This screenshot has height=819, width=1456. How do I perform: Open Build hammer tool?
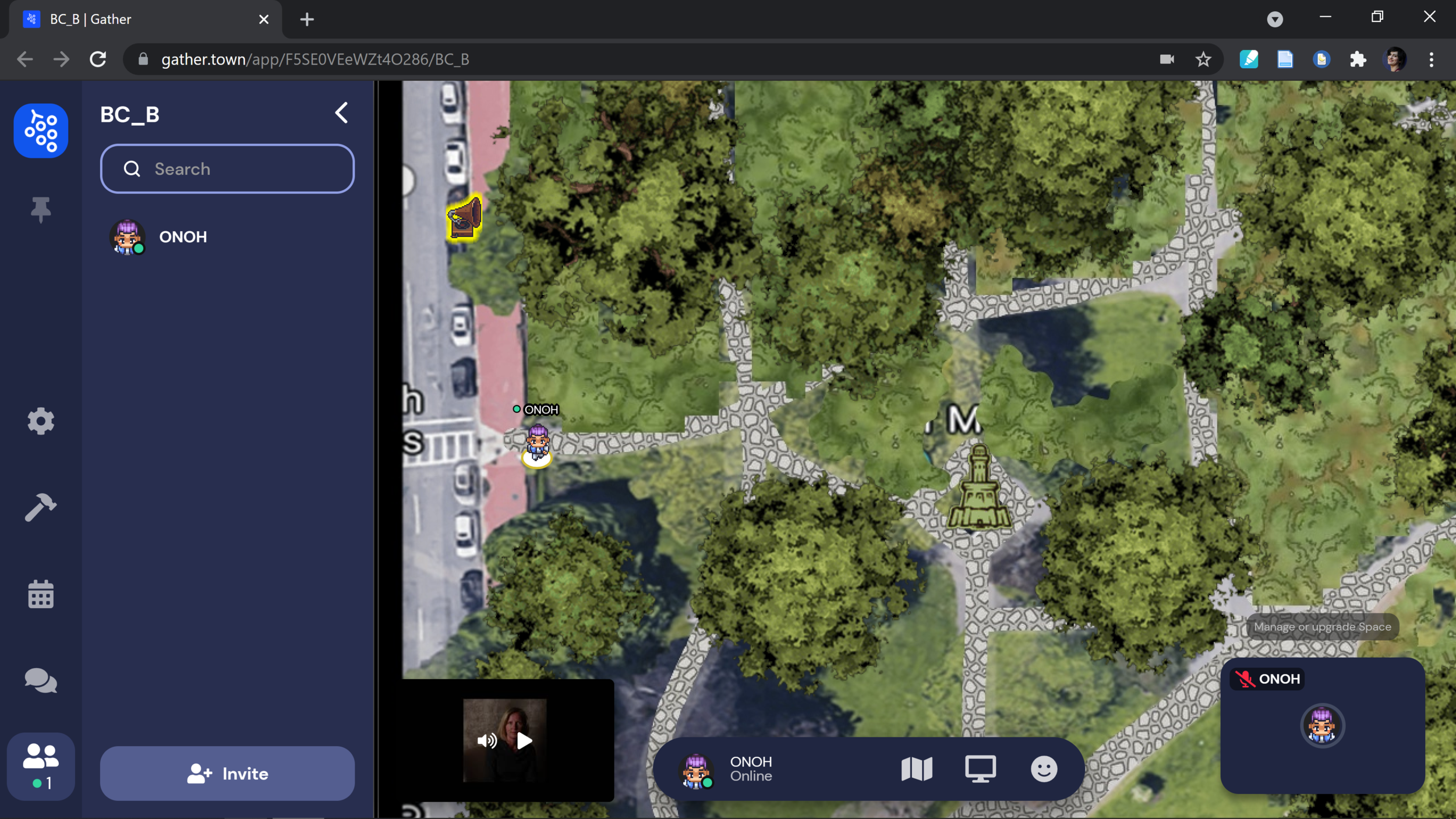click(41, 507)
